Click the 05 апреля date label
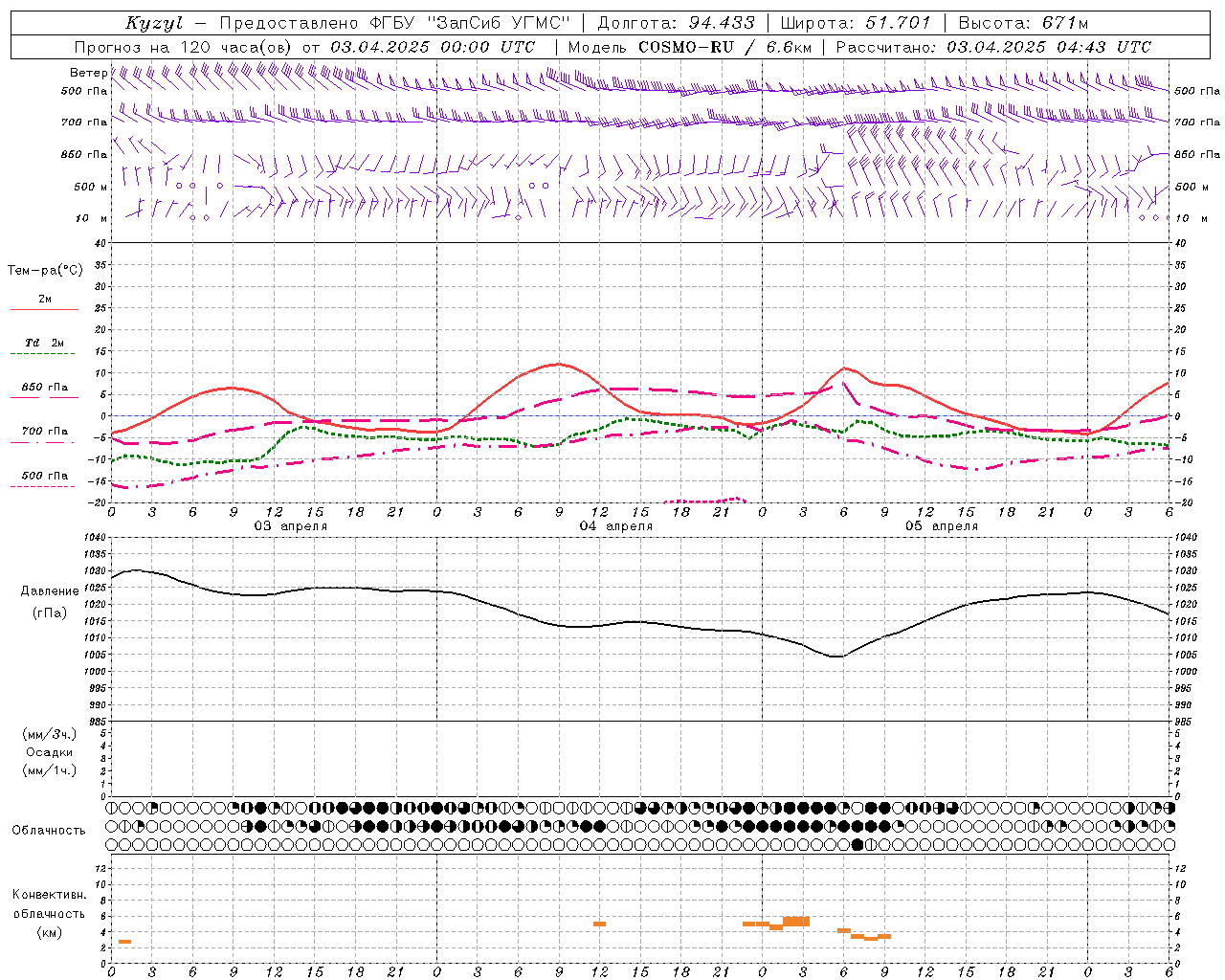1225x980 pixels. [941, 525]
